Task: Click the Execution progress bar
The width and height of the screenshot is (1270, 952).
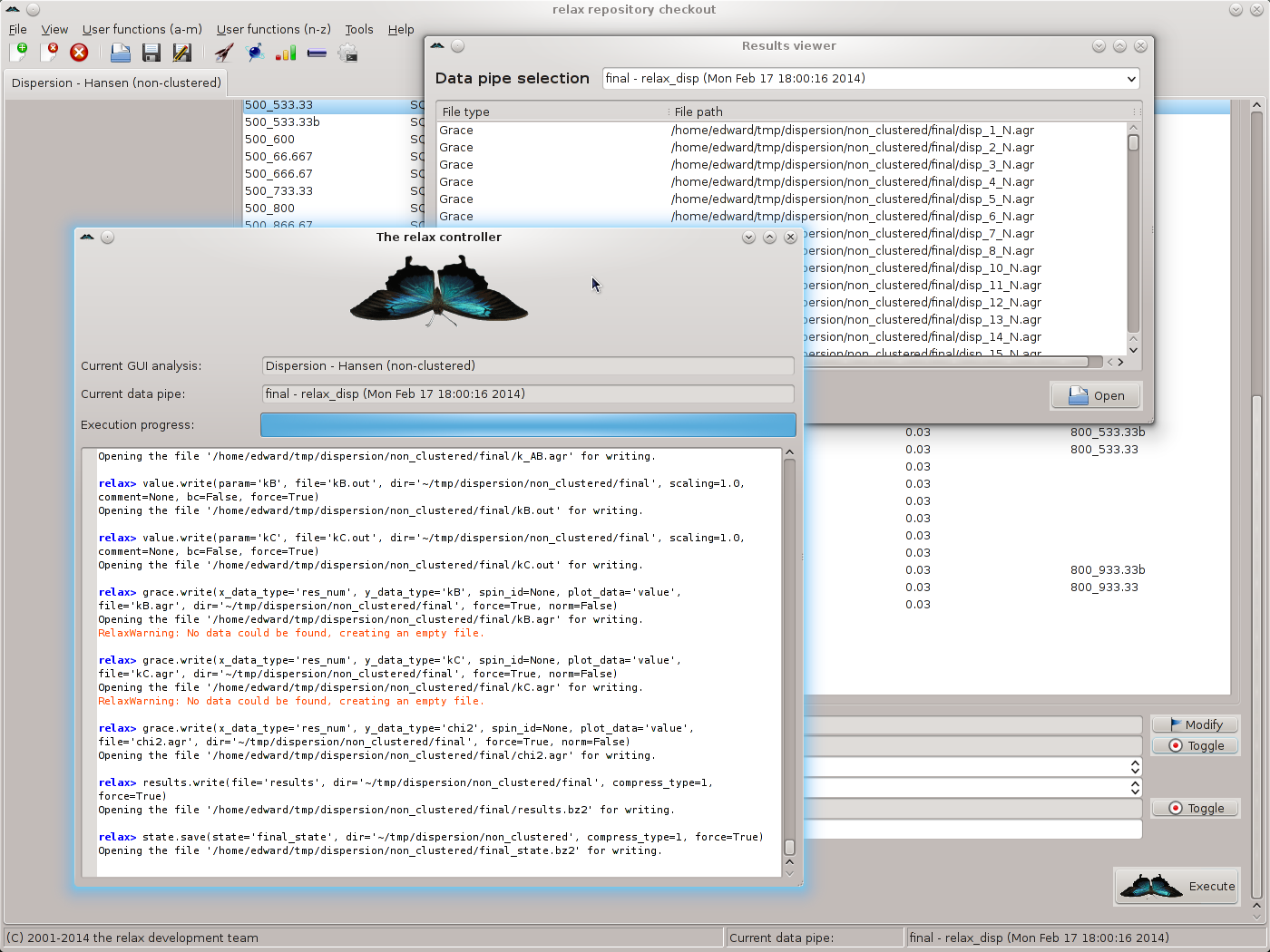Action: click(528, 424)
